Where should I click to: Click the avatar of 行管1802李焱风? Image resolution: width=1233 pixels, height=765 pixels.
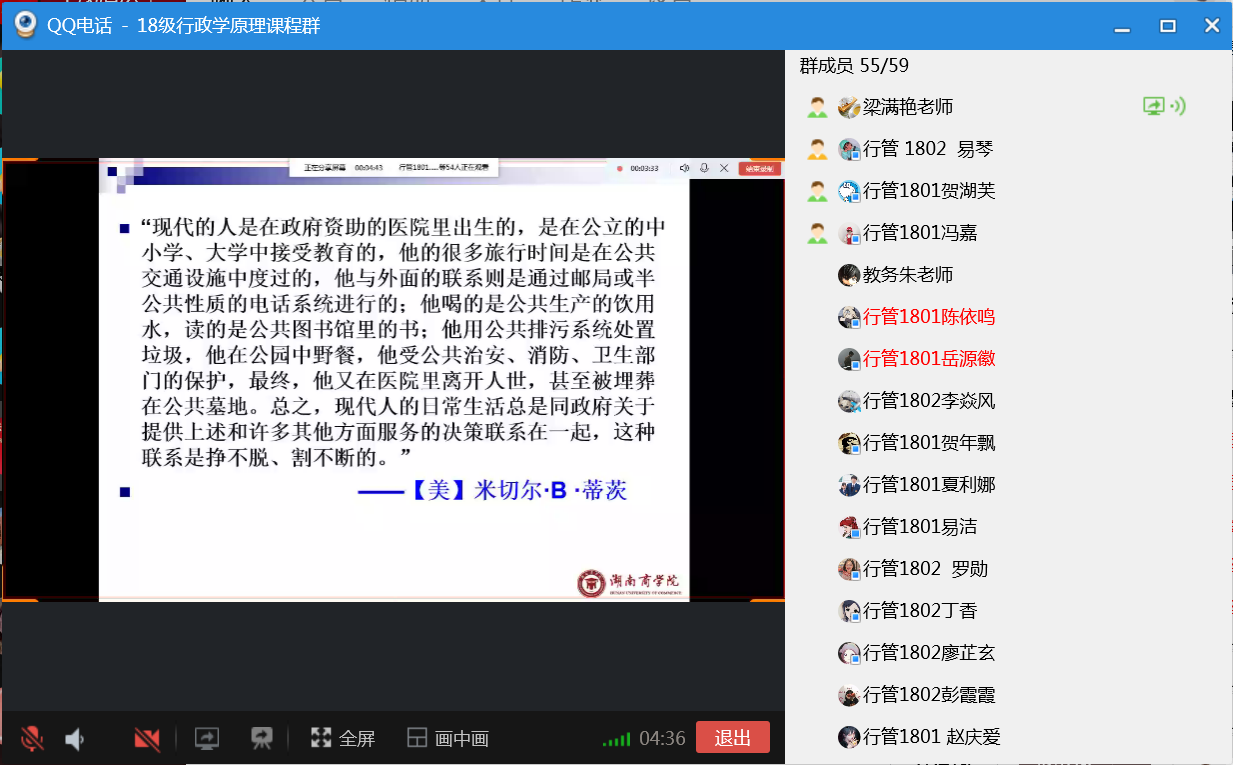(x=849, y=401)
